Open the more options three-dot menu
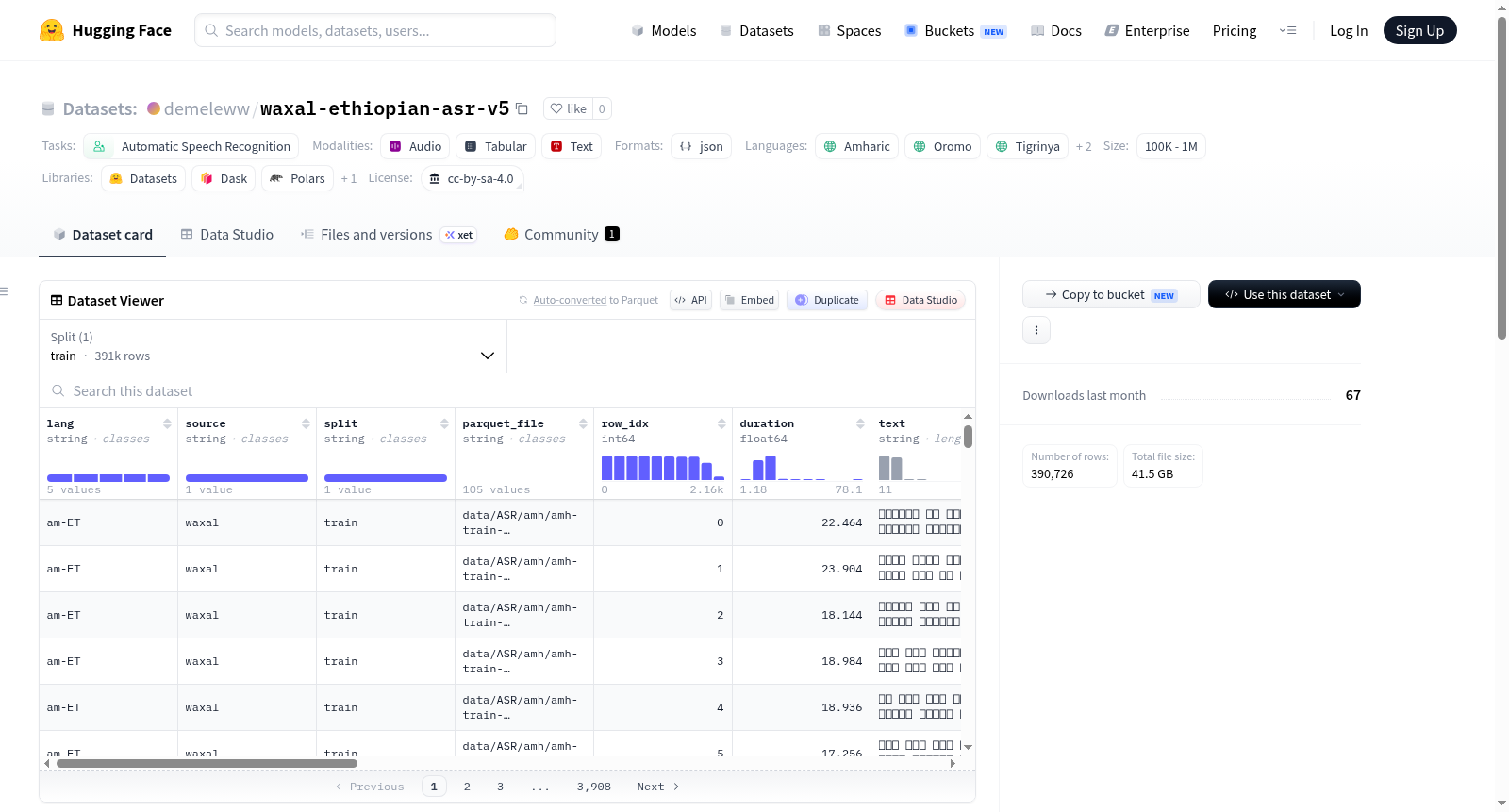The width and height of the screenshot is (1509, 812). click(x=1036, y=330)
